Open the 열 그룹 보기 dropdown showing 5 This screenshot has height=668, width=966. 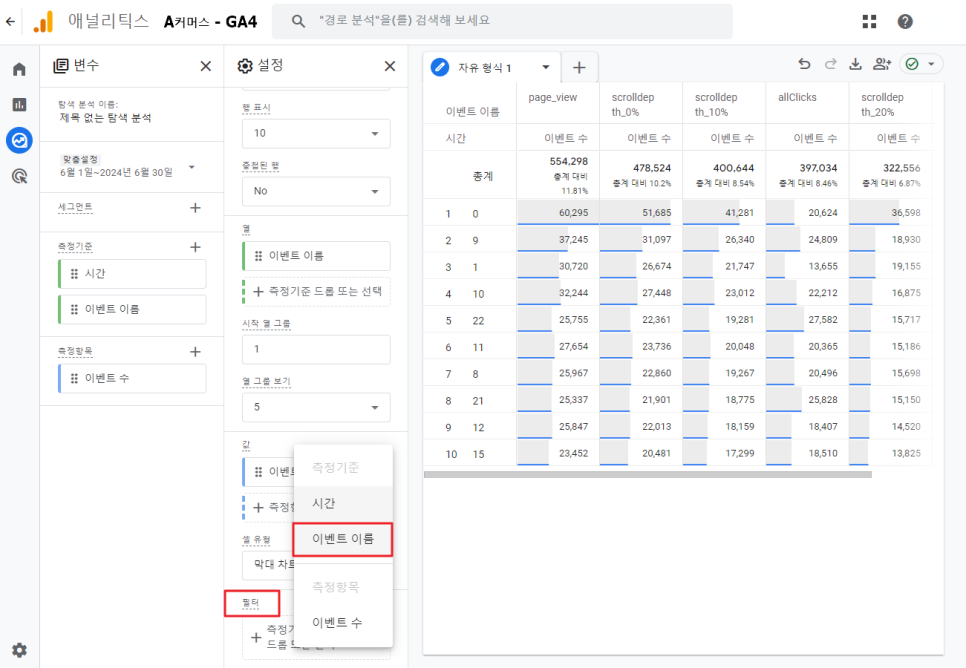[316, 407]
